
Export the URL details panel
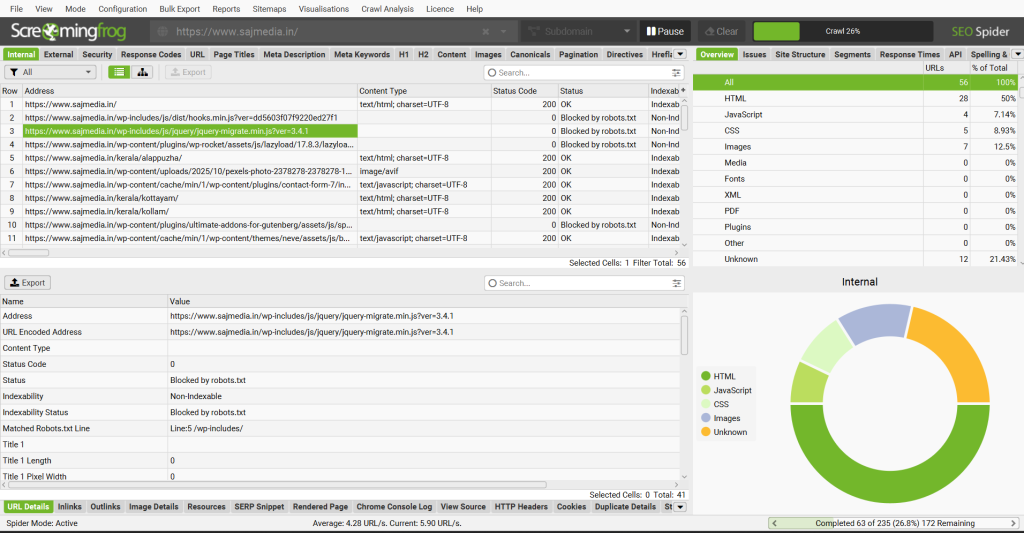[x=27, y=283]
